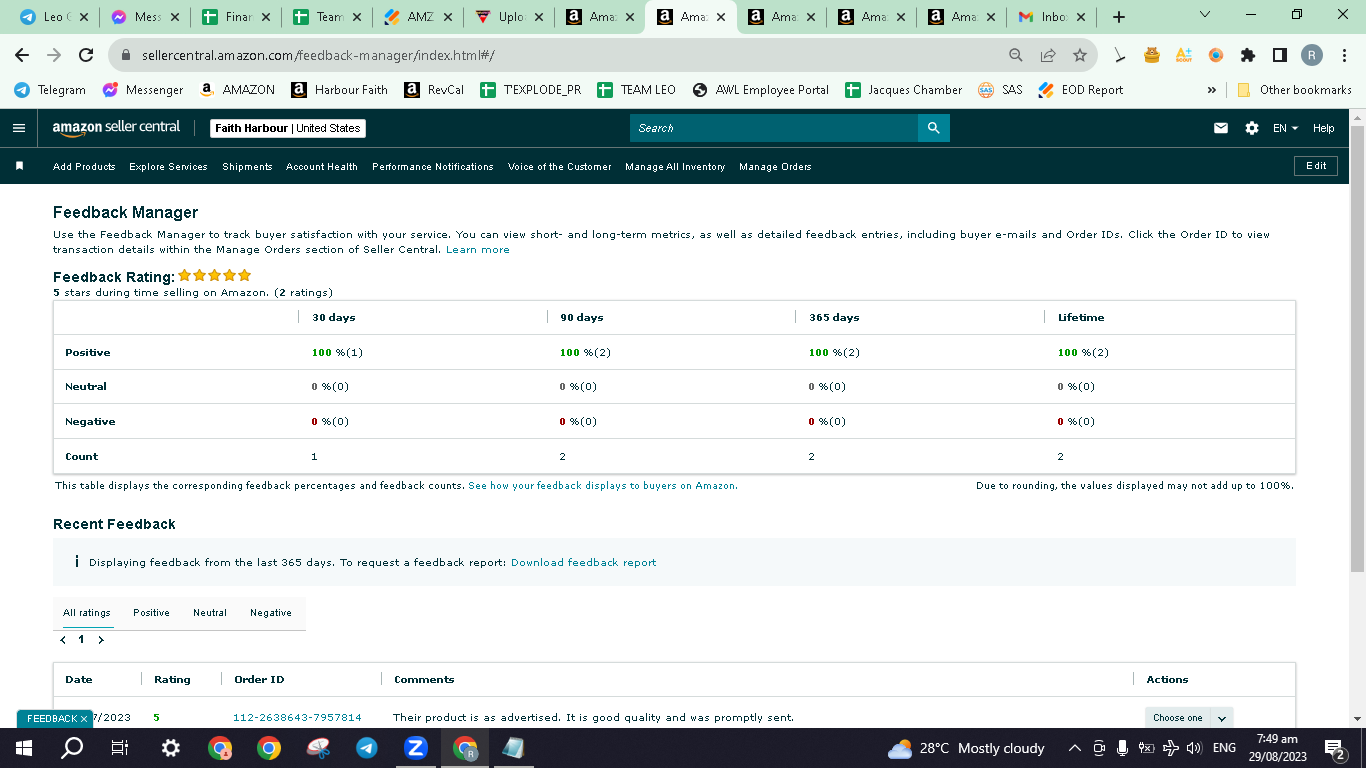The height and width of the screenshot is (768, 1366).
Task: Click the Seller Central search field
Action: 774,128
